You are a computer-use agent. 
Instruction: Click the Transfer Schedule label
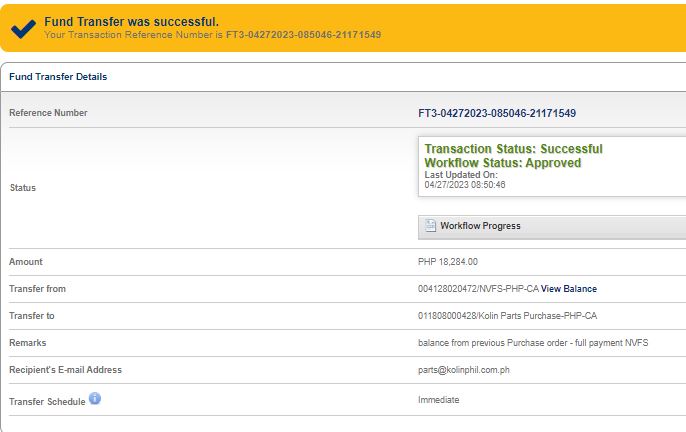tap(46, 400)
